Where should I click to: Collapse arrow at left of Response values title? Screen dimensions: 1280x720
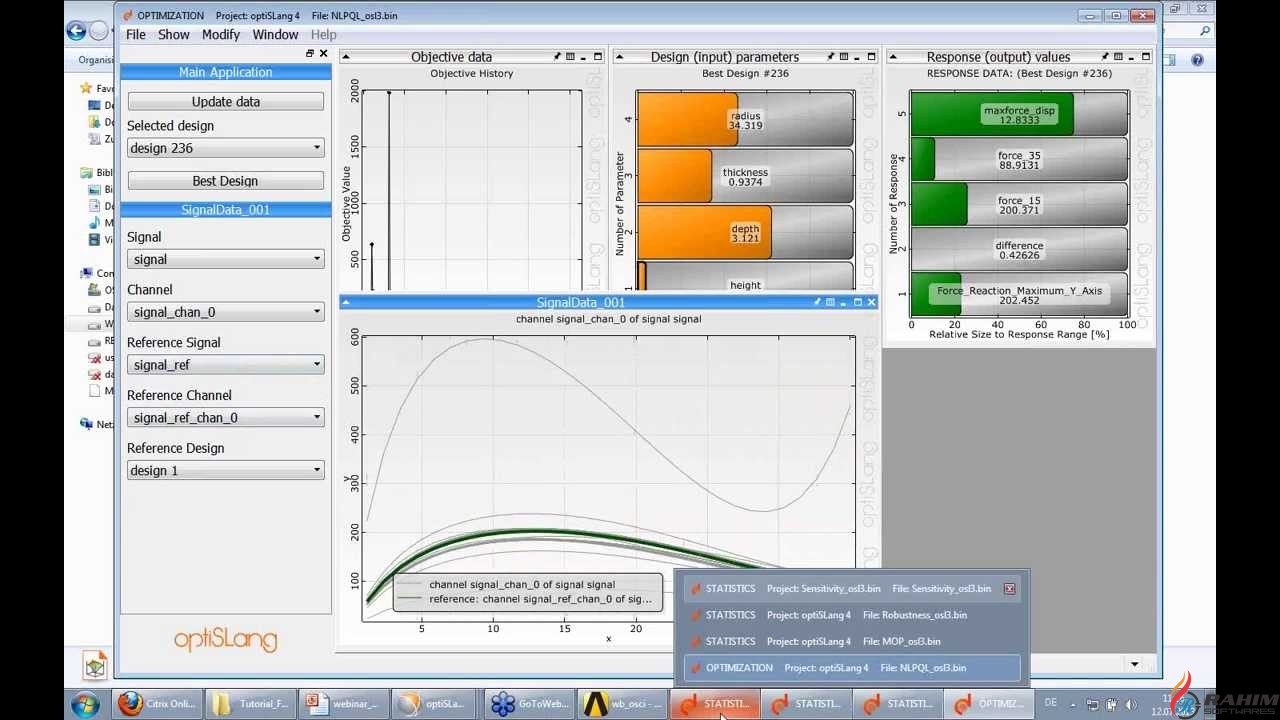893,57
